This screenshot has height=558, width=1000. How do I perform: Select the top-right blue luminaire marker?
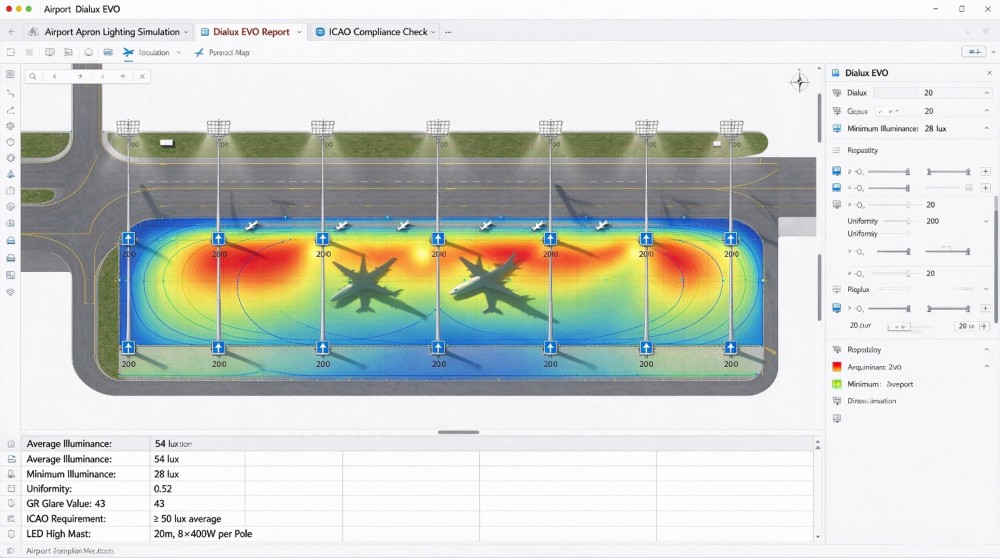pyautogui.click(x=731, y=239)
